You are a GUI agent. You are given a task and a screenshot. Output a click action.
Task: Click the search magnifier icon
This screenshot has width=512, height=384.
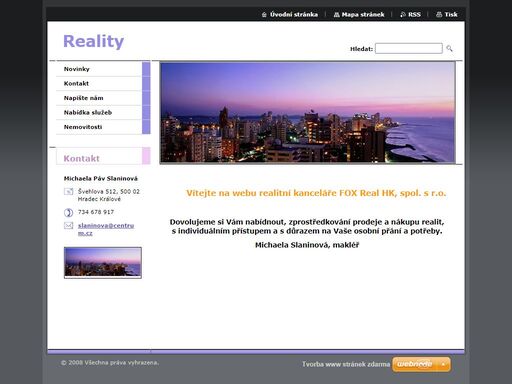point(449,49)
